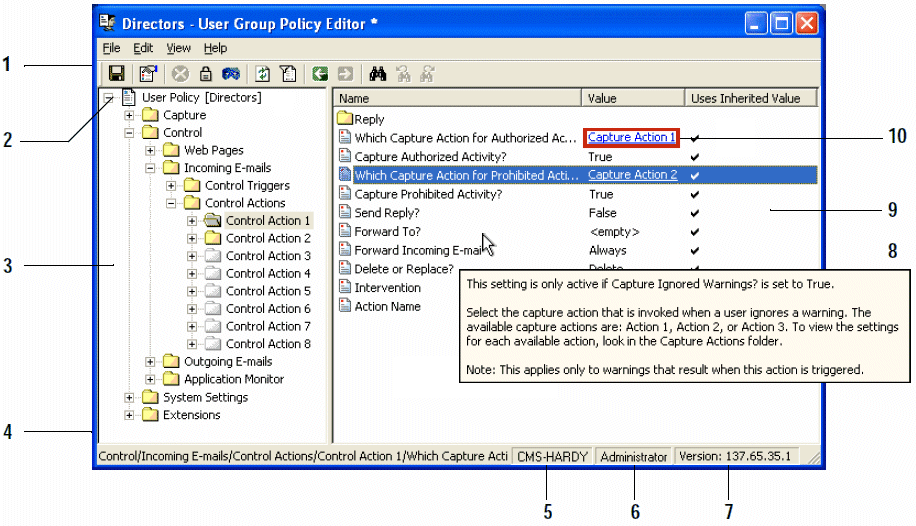Select Control Action 5 in the tree
The height and width of the screenshot is (526, 916).
click(x=268, y=291)
